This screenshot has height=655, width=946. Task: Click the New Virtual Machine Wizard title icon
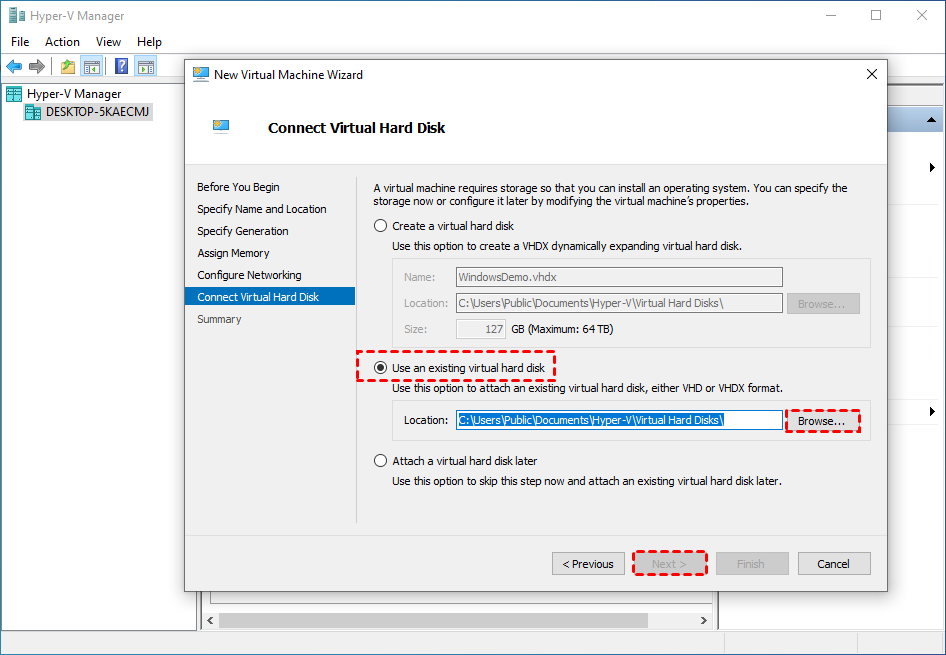pyautogui.click(x=200, y=75)
